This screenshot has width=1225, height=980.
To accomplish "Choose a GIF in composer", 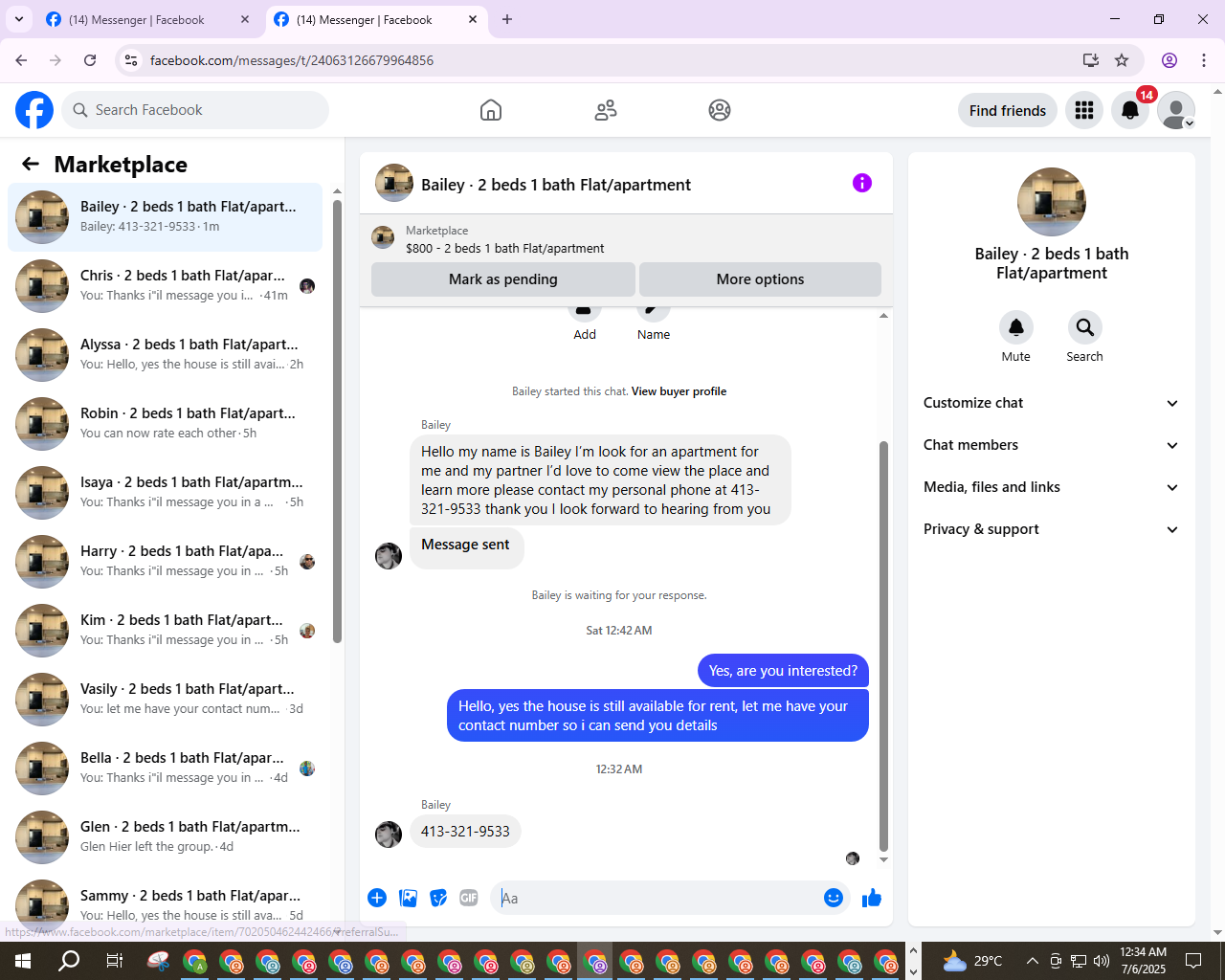I will [469, 898].
